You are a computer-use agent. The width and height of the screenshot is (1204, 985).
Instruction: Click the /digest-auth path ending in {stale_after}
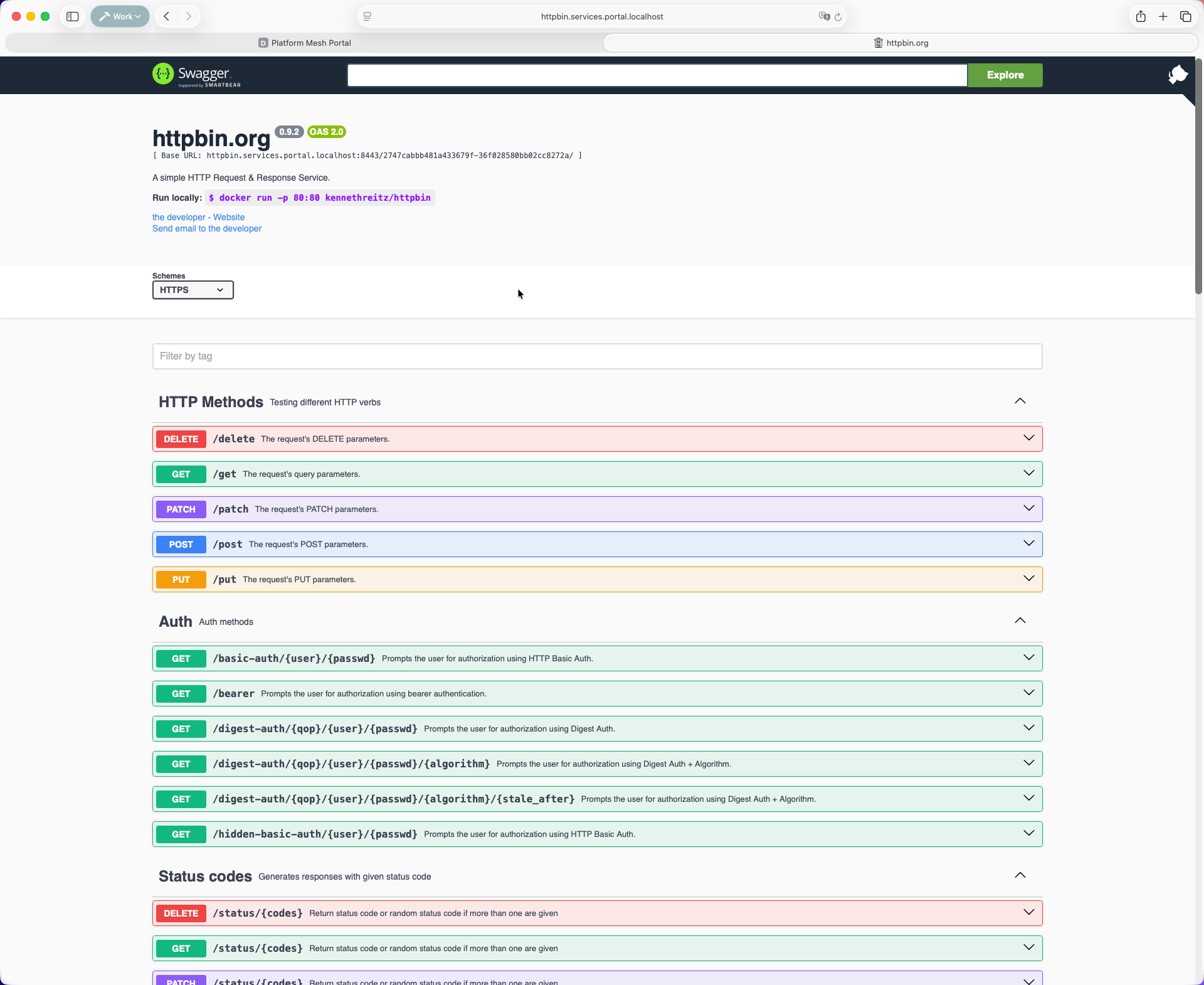coord(394,799)
